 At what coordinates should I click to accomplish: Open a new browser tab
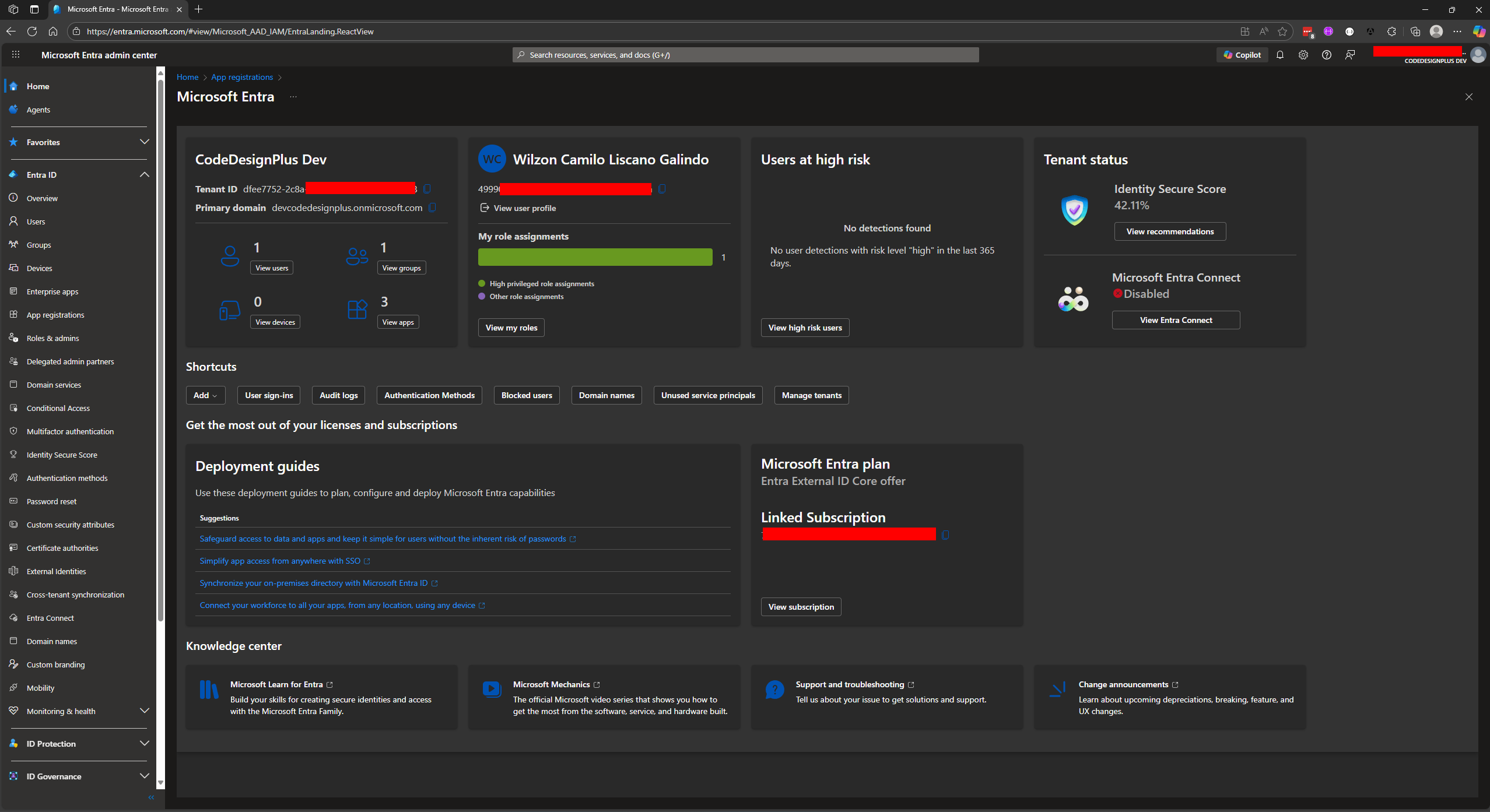(199, 9)
